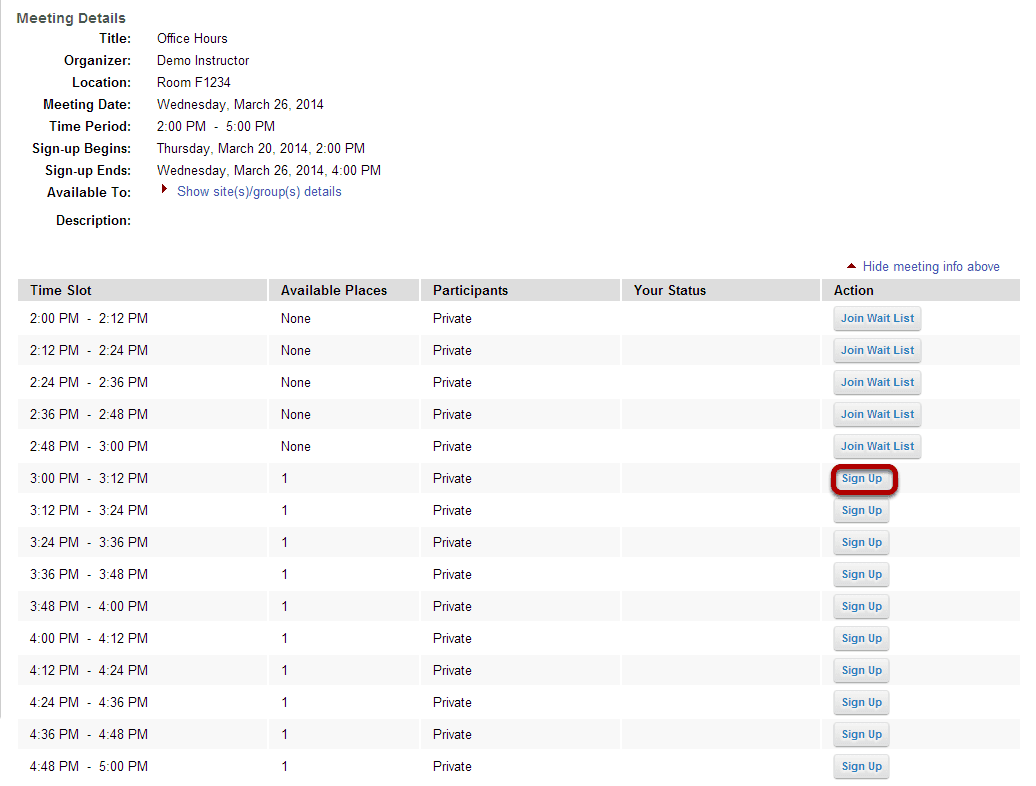Sign Up for 4:00 PM - 4:12 PM slot

(862, 639)
